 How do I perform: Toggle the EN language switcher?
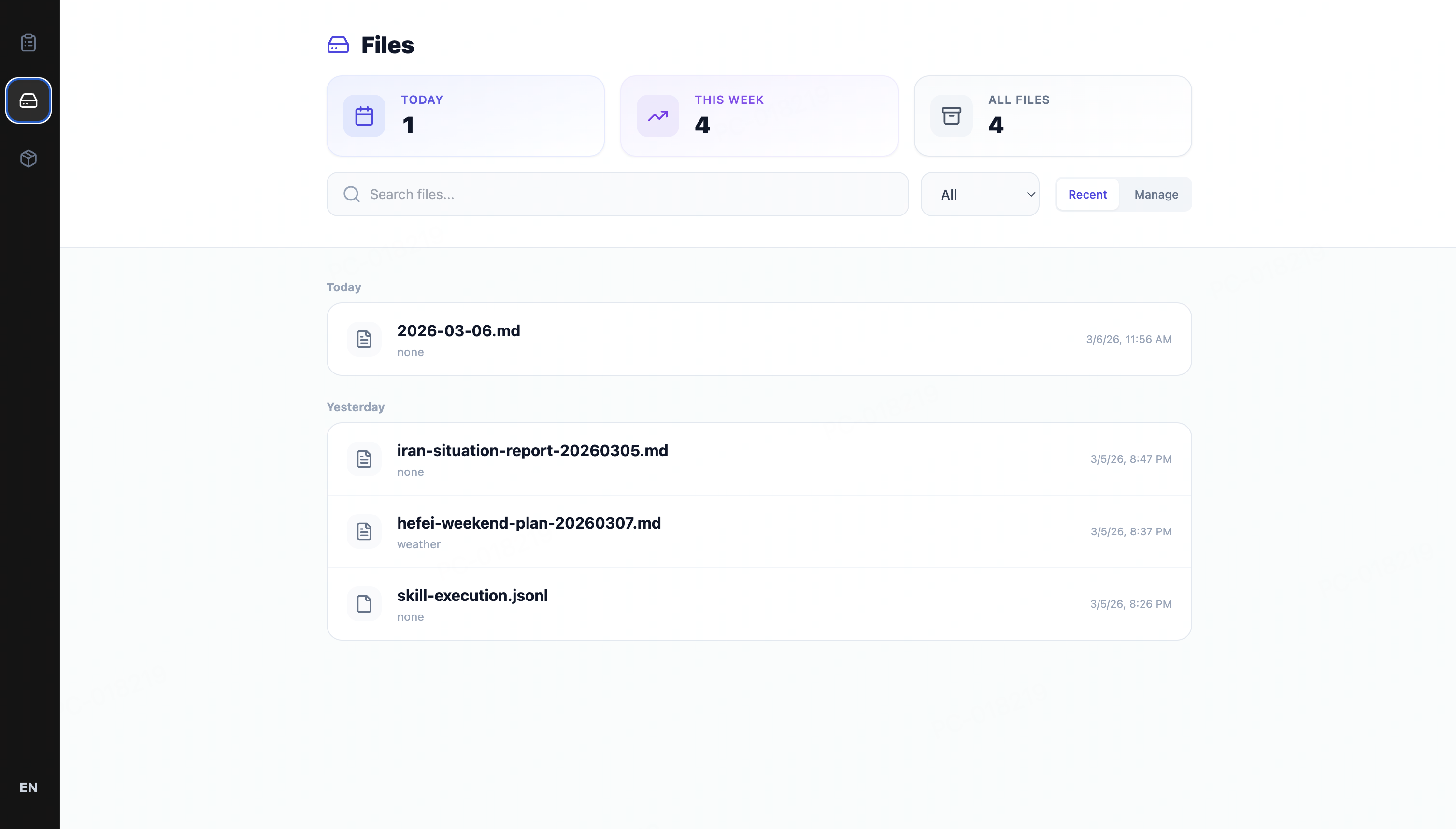(29, 787)
